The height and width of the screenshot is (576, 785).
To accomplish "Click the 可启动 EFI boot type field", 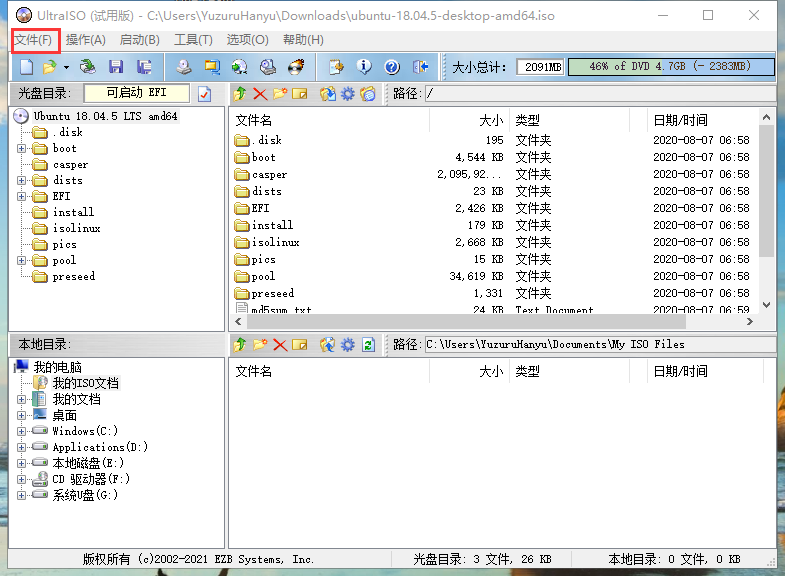I will pyautogui.click(x=137, y=93).
